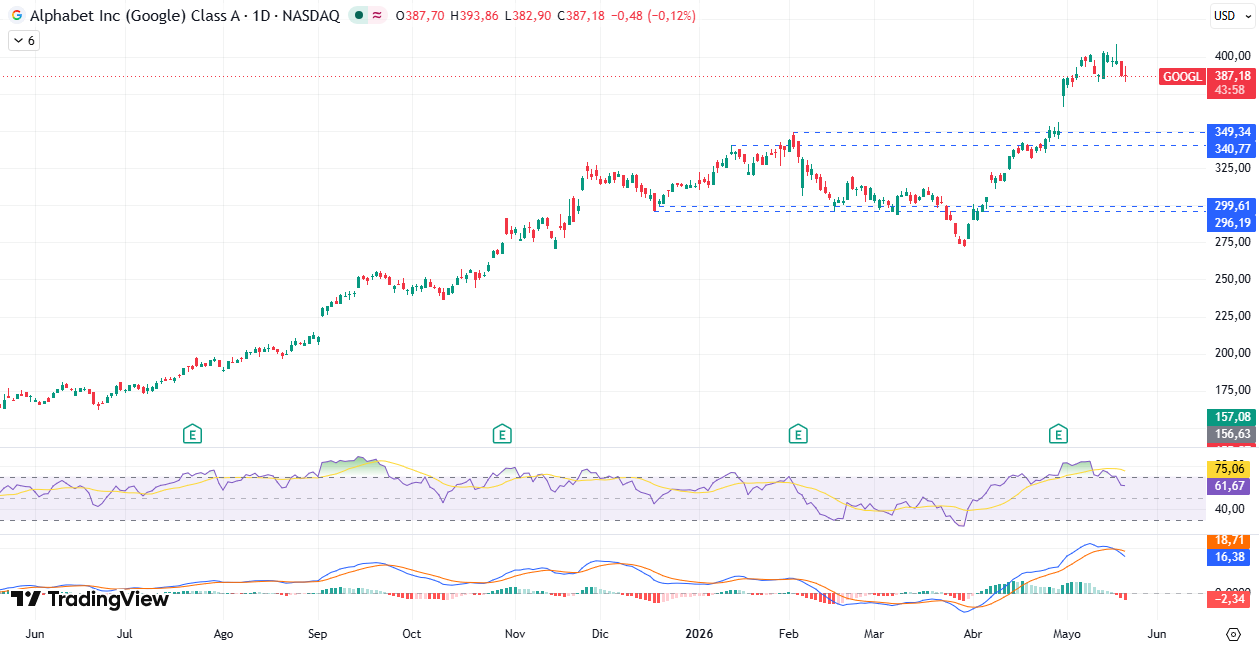
Task: Click the 225,00 price scale label
Action: (1233, 315)
